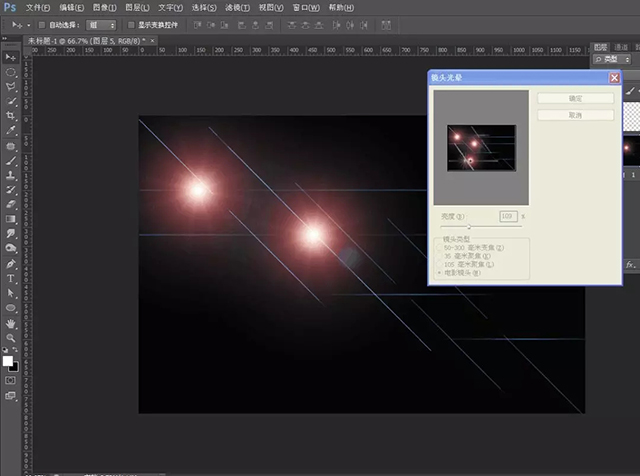The image size is (640, 476).
Task: Select the Lasso tool
Action: tap(12, 87)
